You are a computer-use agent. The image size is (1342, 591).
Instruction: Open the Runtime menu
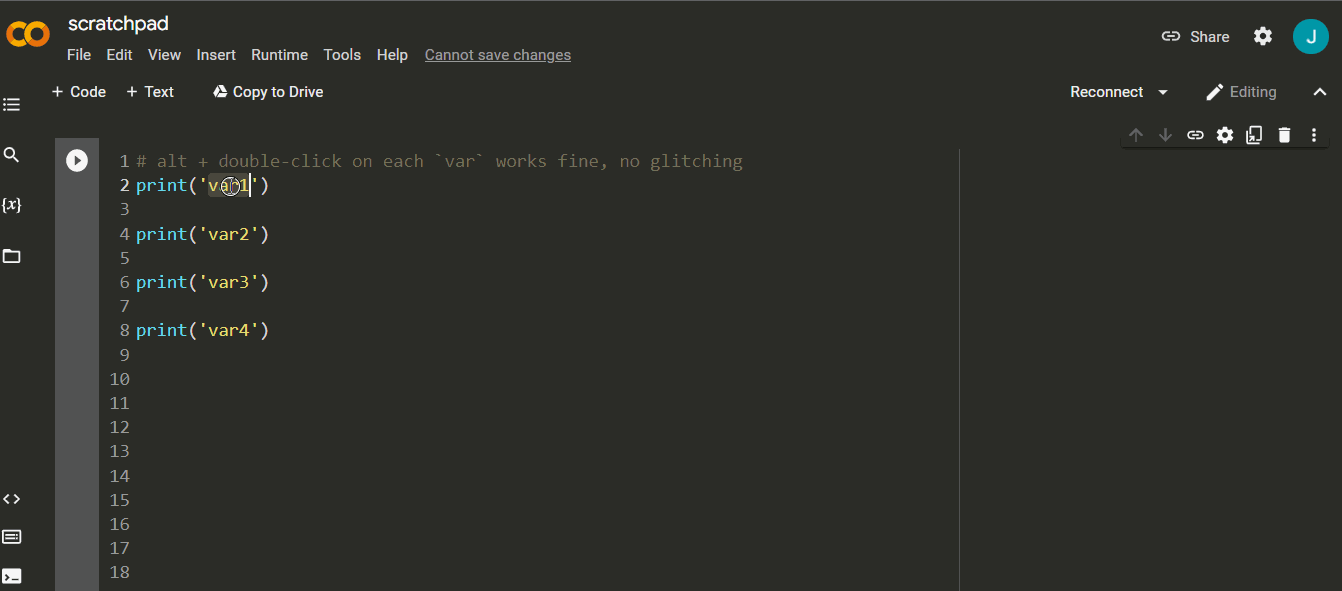click(x=279, y=55)
